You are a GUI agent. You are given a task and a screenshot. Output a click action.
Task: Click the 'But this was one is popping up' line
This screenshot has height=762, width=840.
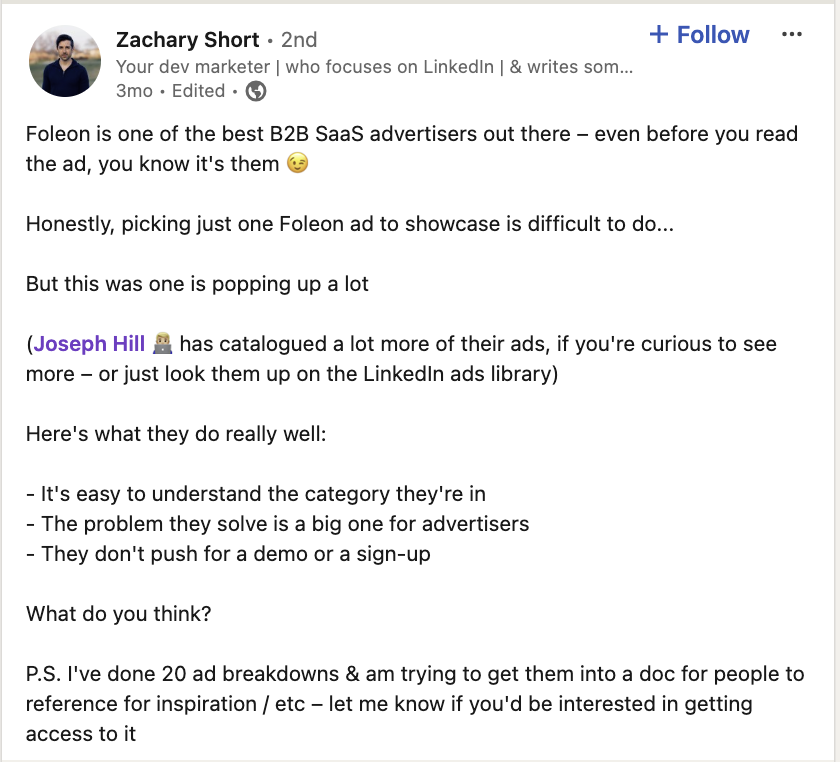[197, 284]
